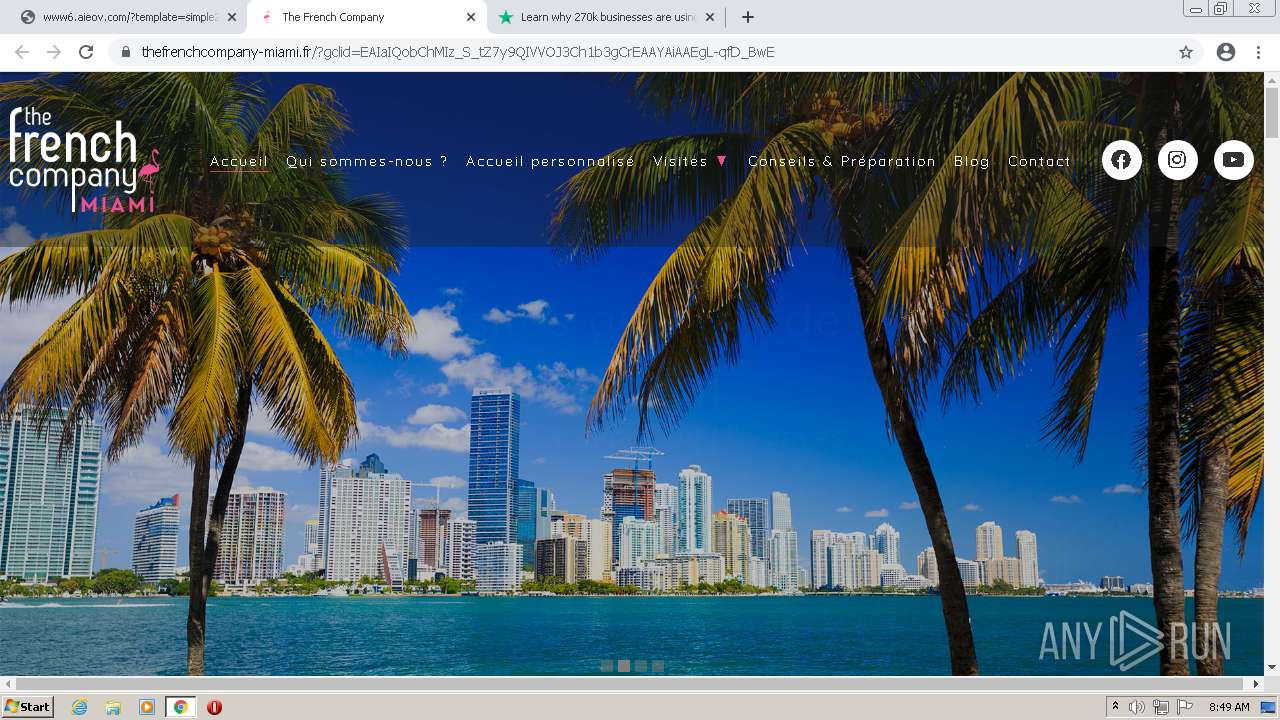Viewport: 1280px width, 720px height.
Task: Bookmark this page with the star icon
Action: click(x=1186, y=52)
